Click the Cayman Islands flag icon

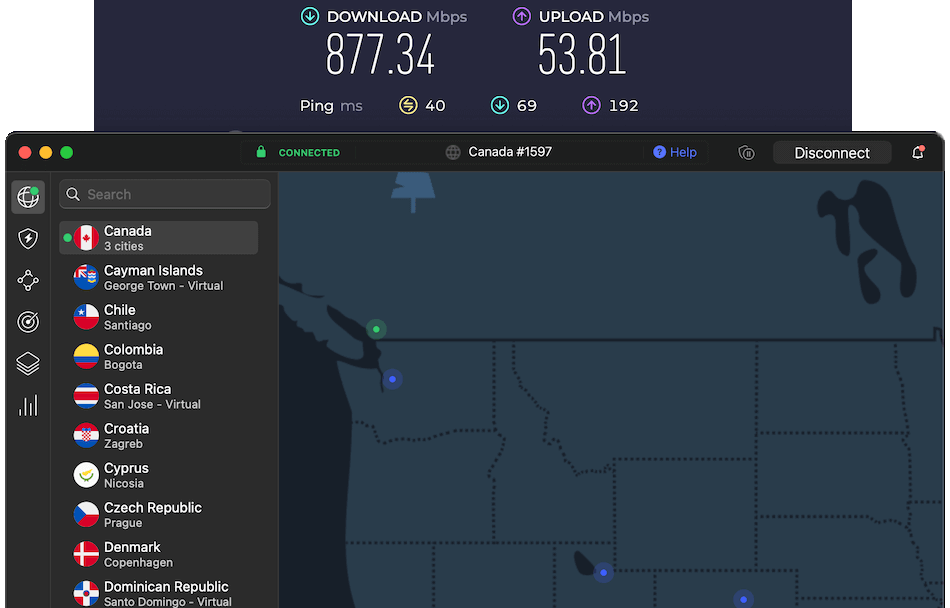pyautogui.click(x=86, y=277)
